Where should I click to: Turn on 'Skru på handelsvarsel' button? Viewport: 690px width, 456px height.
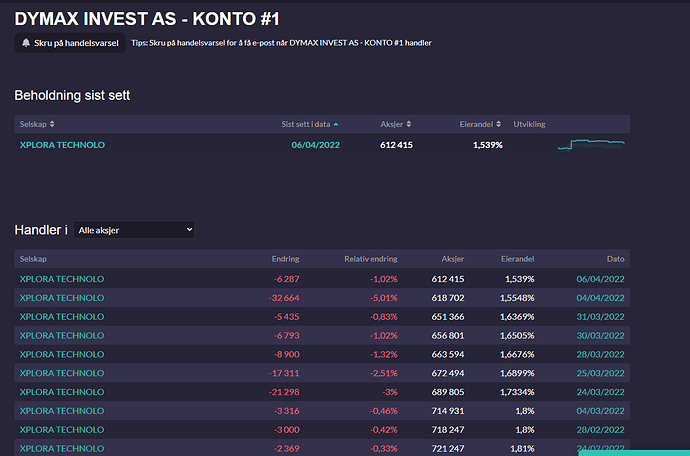70,43
